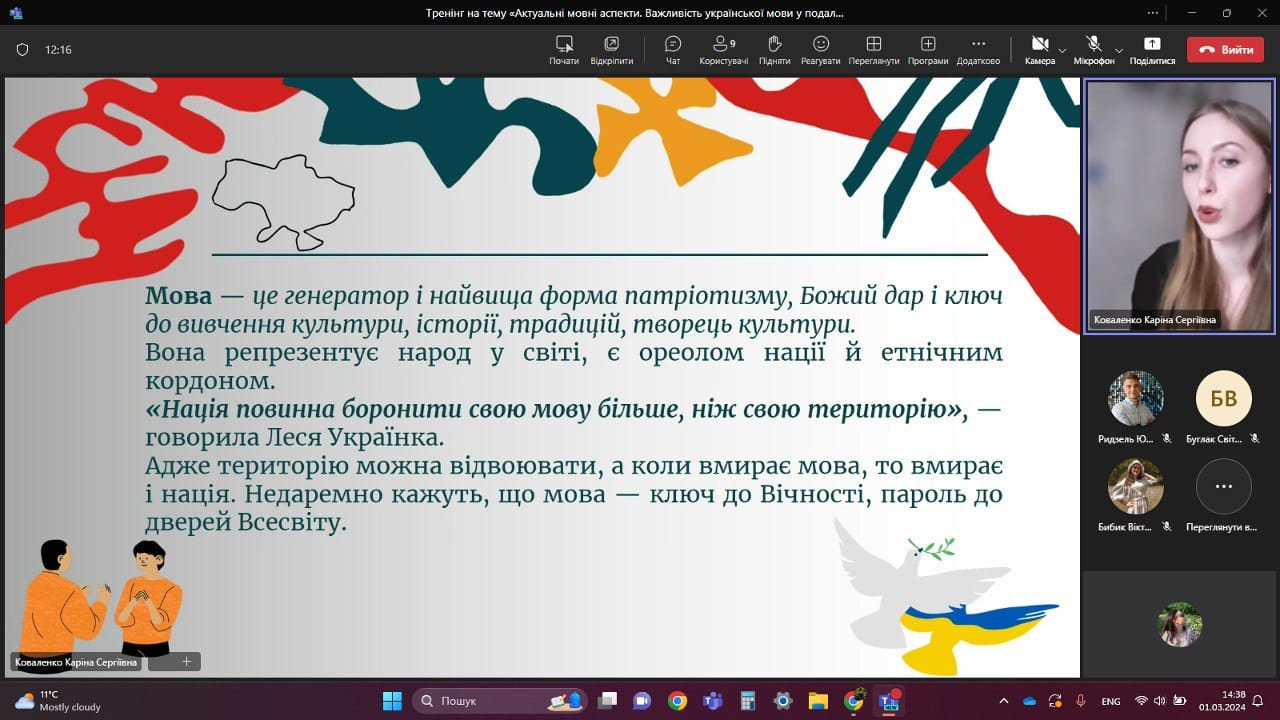Click the plus zoom button on slide
The image size is (1280, 720).
[x=186, y=661]
